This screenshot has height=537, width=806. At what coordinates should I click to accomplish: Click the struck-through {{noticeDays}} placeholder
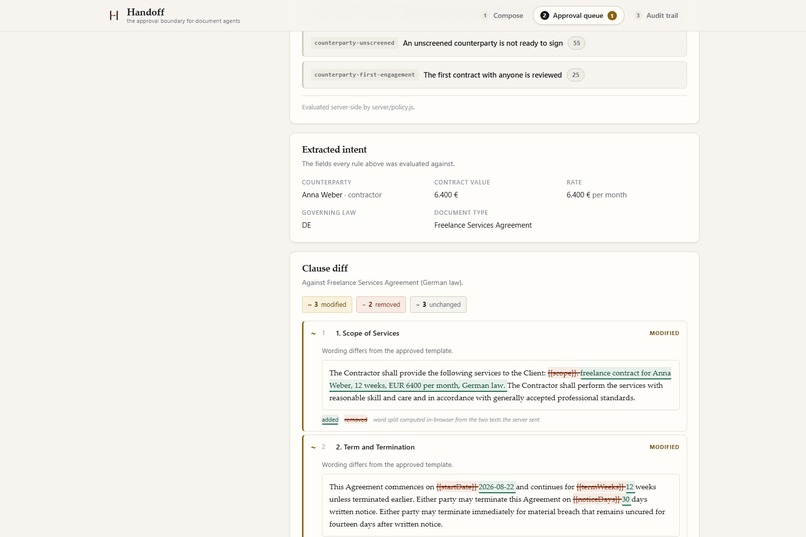[597, 499]
